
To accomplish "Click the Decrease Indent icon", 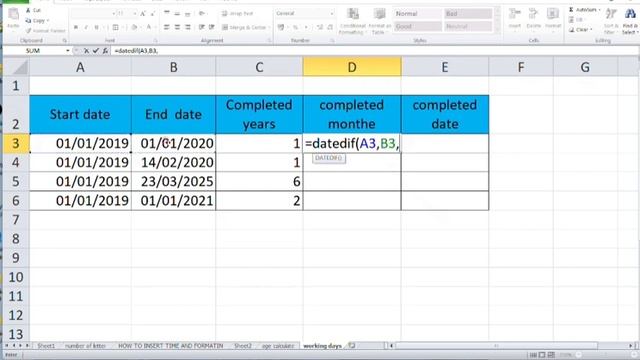I will (202, 27).
